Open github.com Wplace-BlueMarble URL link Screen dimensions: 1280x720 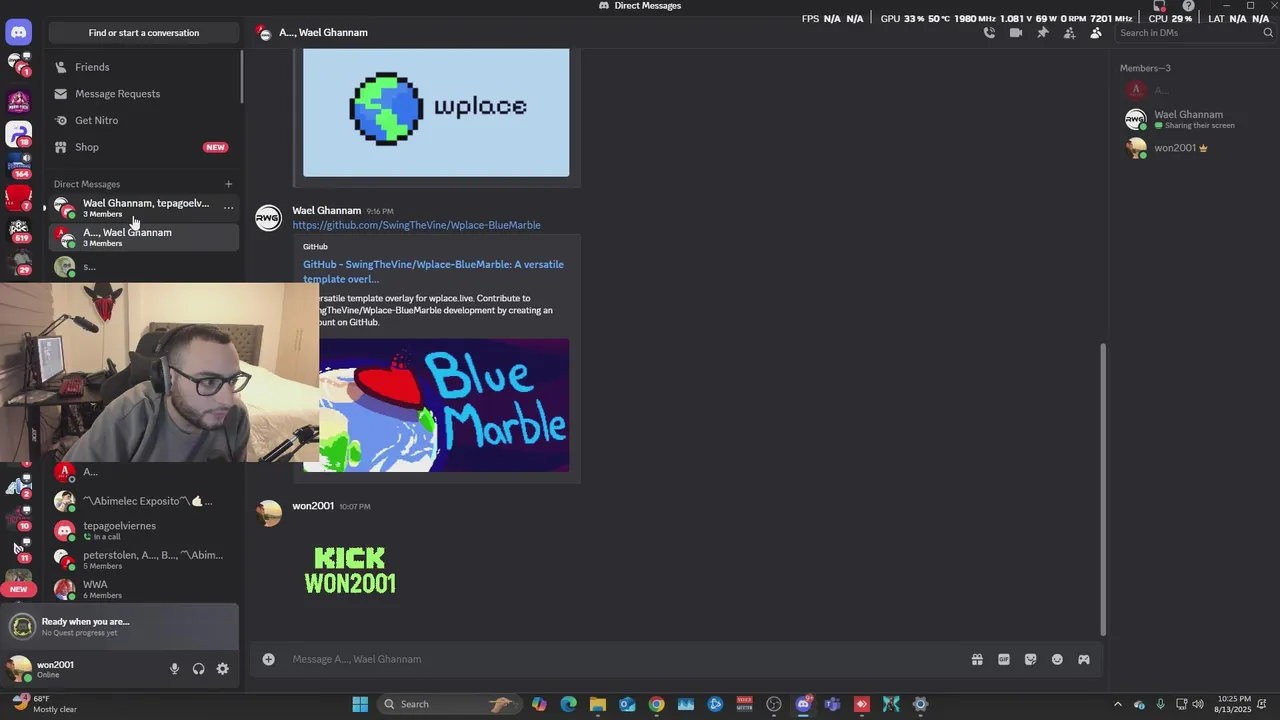(x=416, y=225)
